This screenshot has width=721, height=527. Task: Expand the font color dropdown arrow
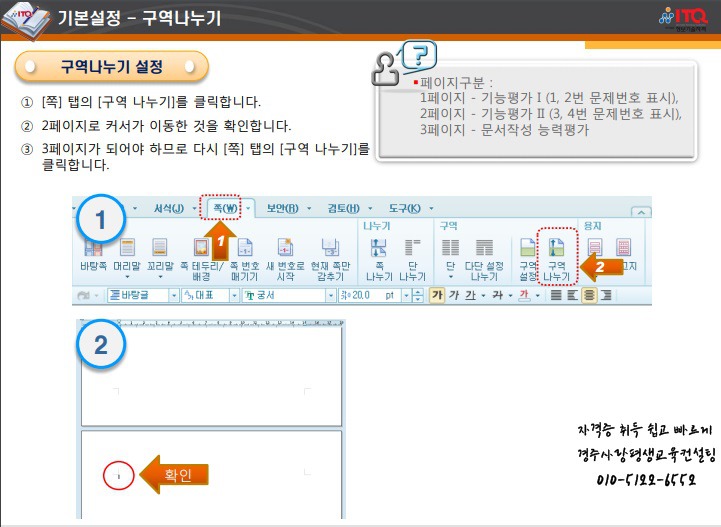[538, 295]
